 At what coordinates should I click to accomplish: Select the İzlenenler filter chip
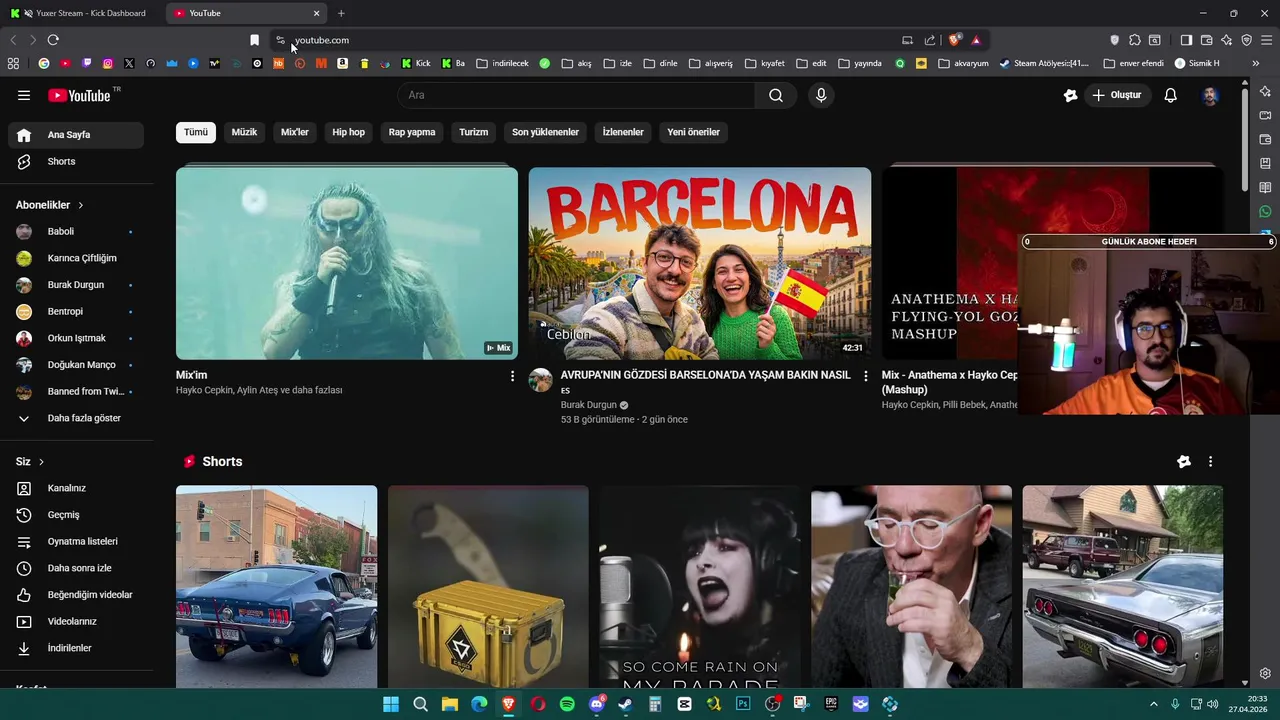point(623,132)
